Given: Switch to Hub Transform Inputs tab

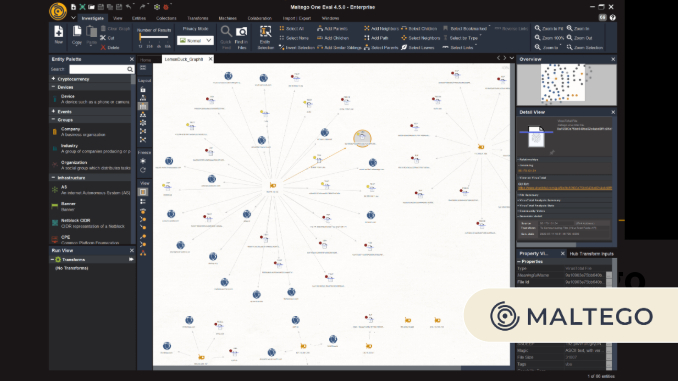Looking at the screenshot, I should [592, 254].
